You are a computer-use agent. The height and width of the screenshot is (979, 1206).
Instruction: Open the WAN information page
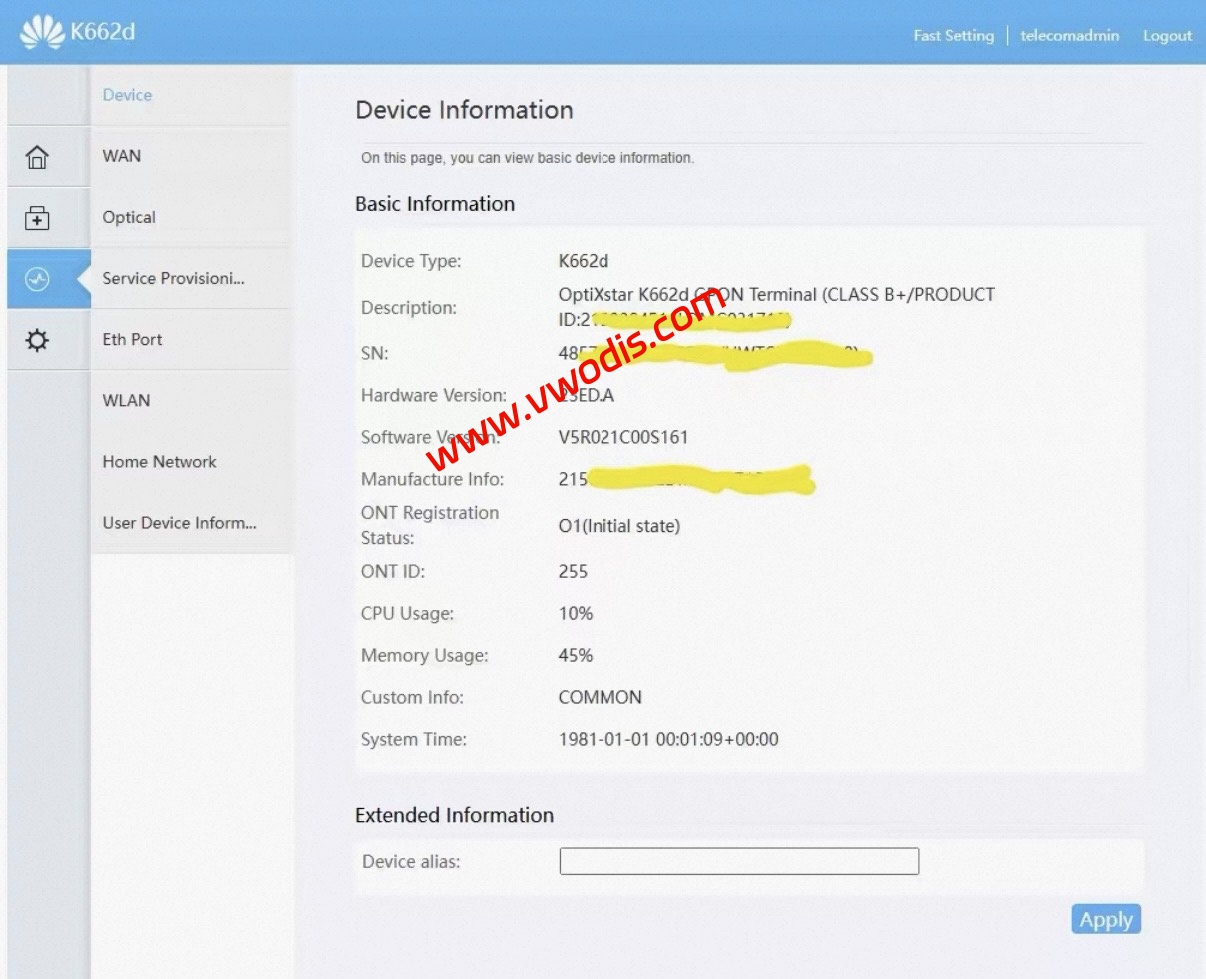click(x=122, y=156)
